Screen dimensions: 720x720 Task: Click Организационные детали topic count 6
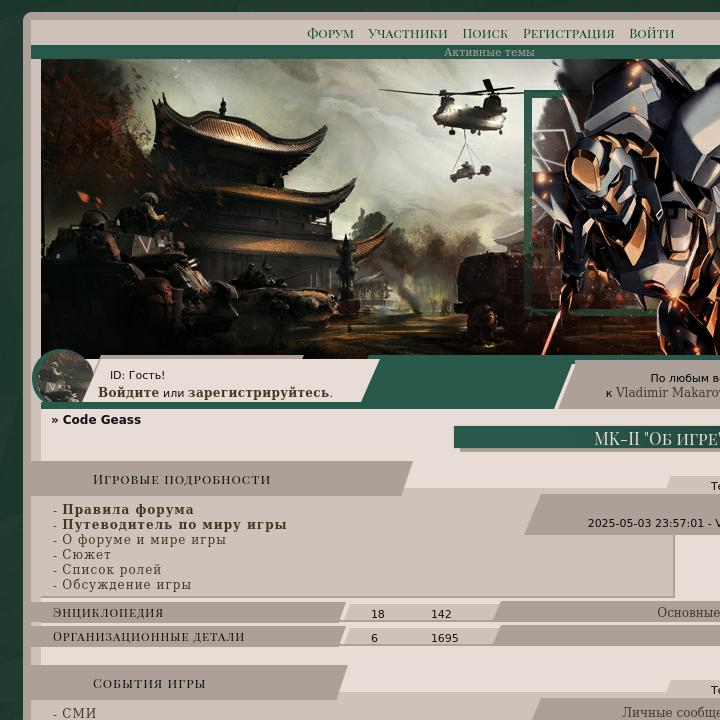(x=374, y=638)
